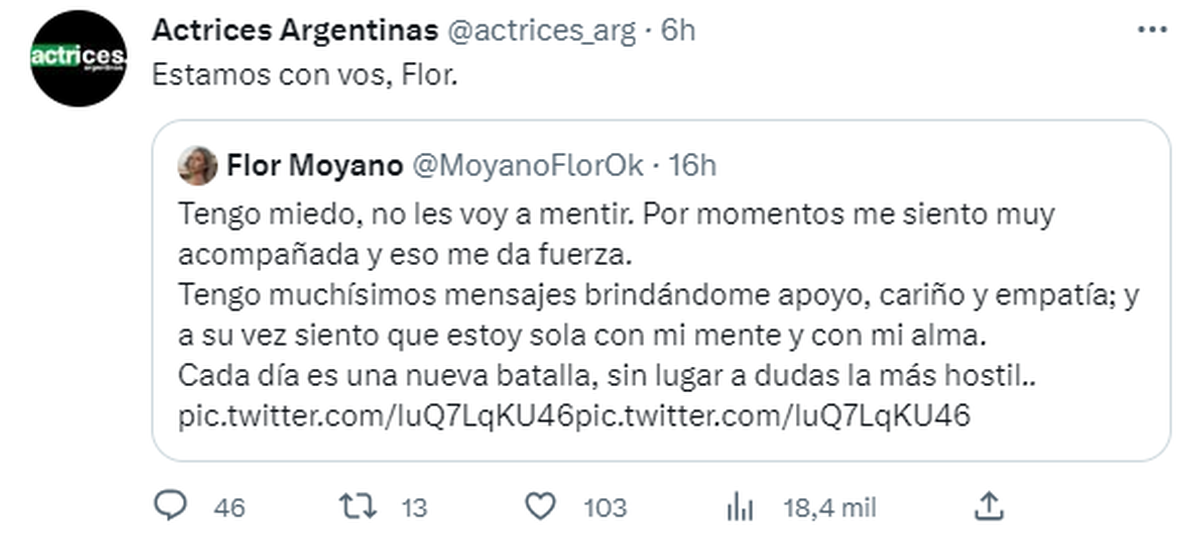Click the retweet arrows icon
1200x541 pixels.
[x=356, y=507]
